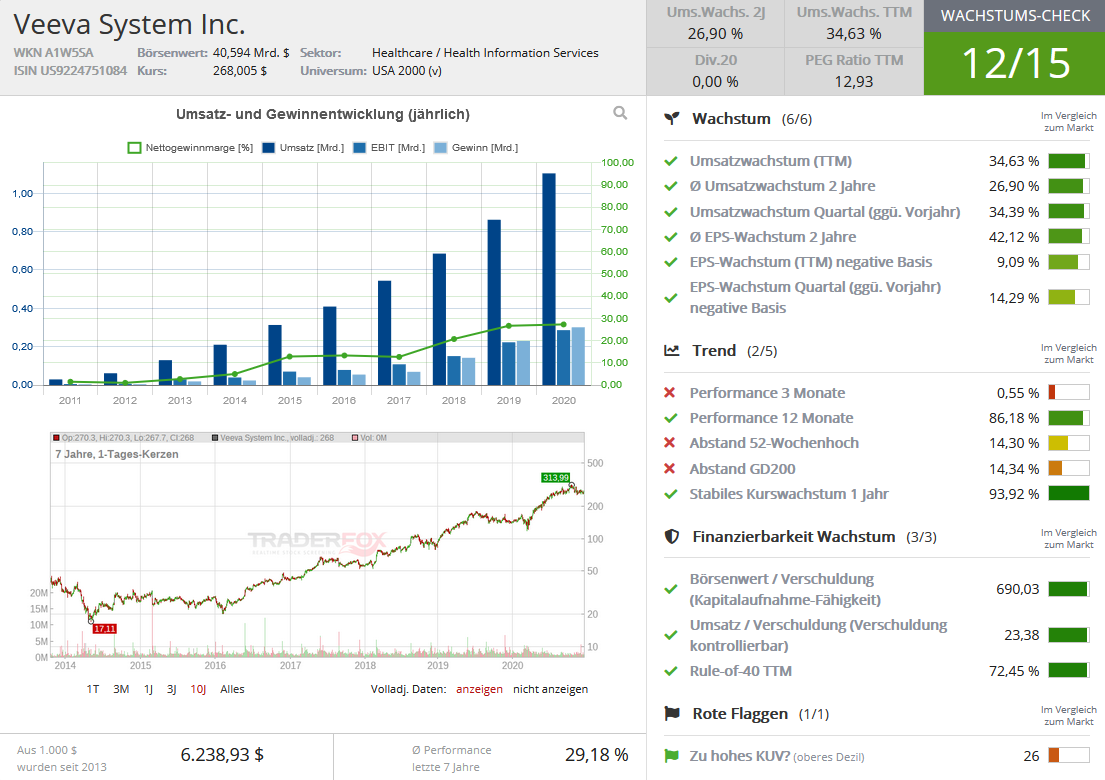Click the checkmark beside Performance 12 Monate
Viewport: 1105px width, 780px height.
(671, 418)
